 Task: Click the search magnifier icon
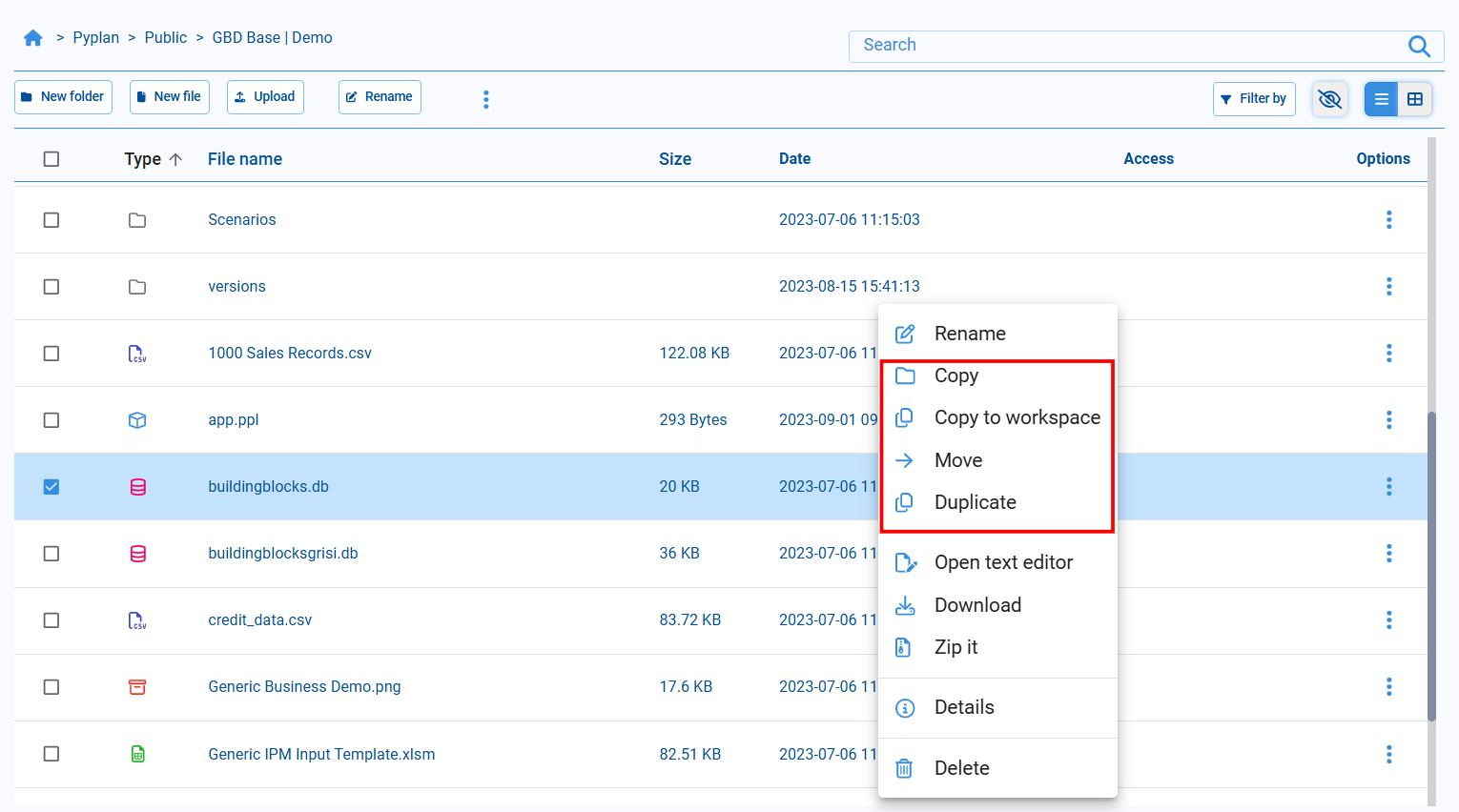[x=1419, y=46]
